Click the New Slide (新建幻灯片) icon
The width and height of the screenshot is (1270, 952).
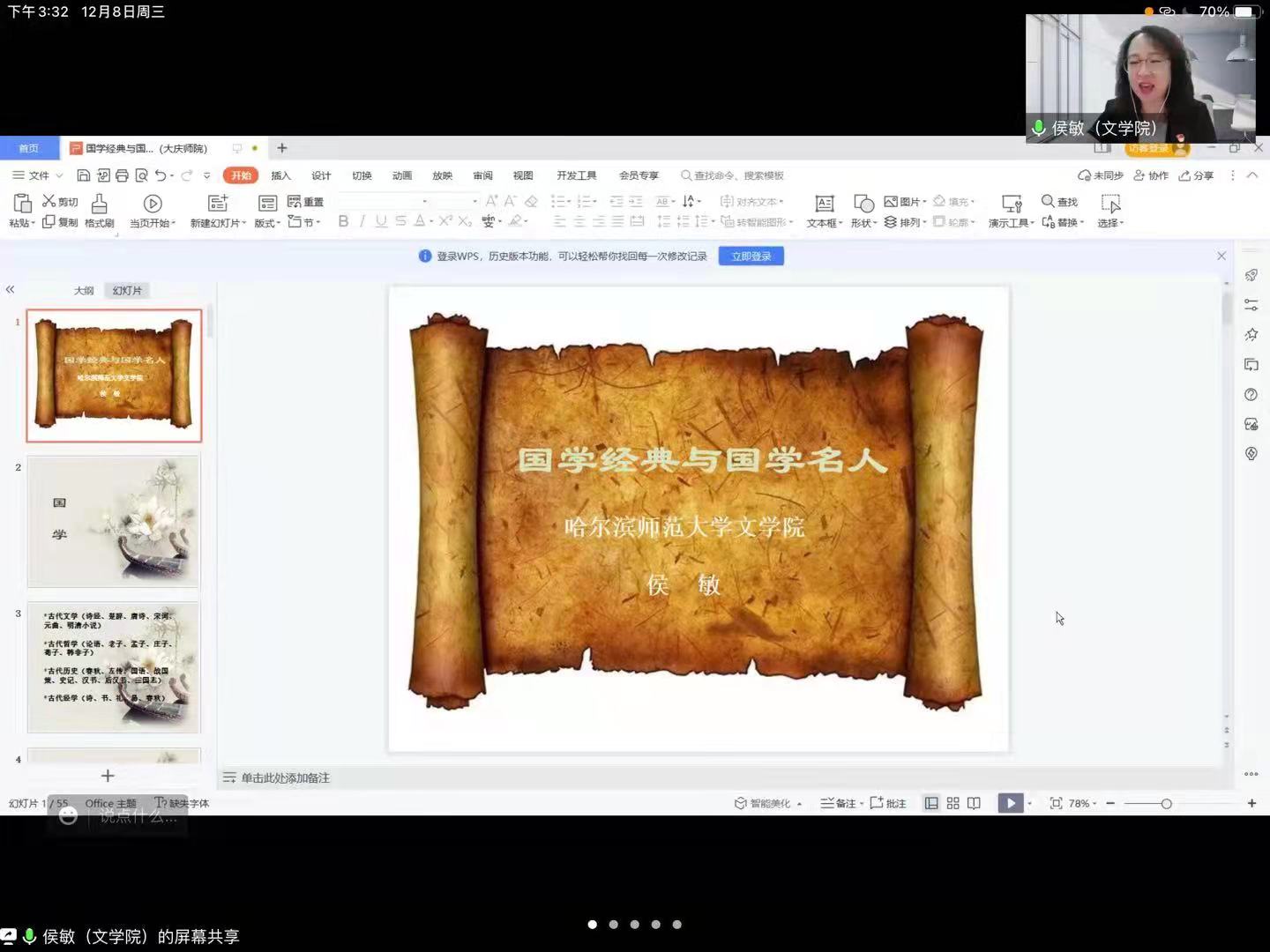coord(217,205)
